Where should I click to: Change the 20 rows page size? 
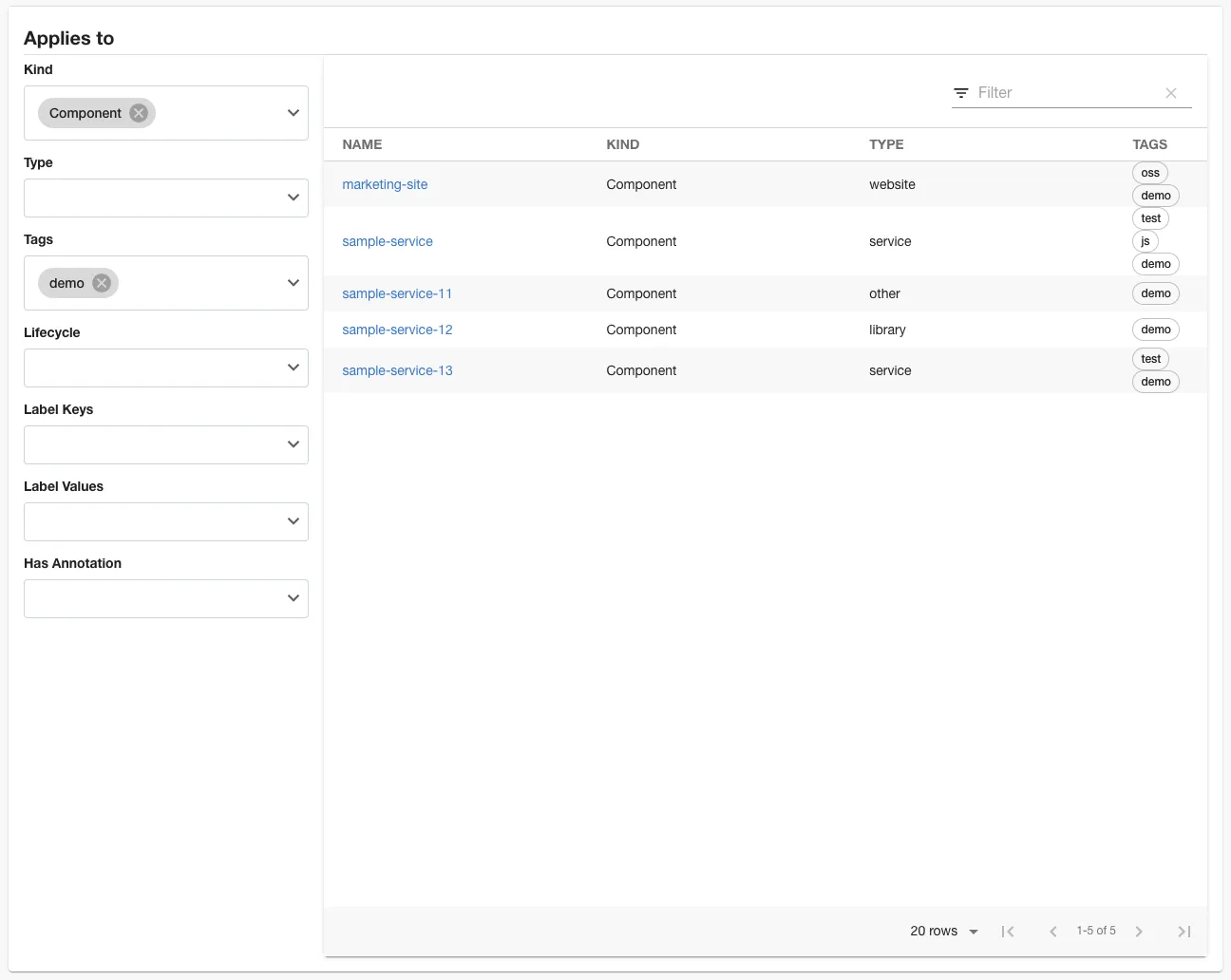944,932
